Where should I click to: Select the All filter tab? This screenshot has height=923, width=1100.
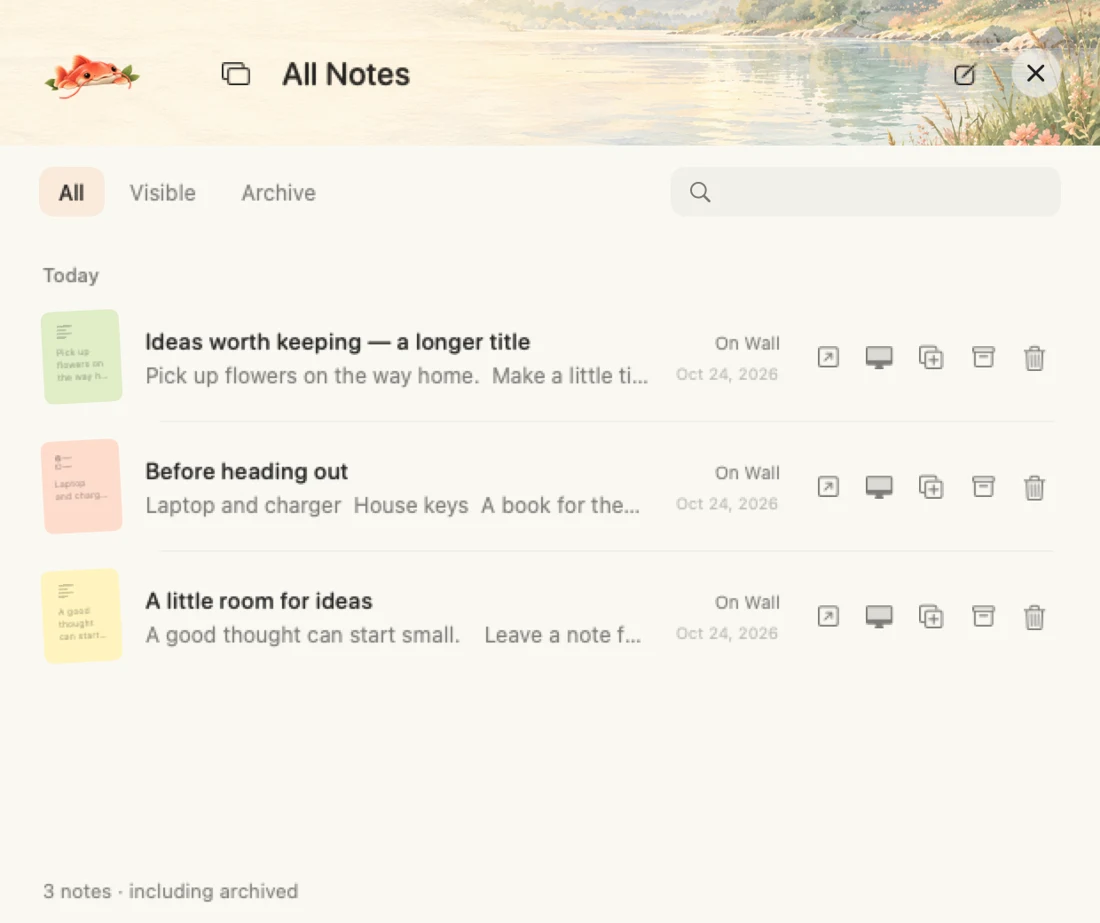[72, 192]
